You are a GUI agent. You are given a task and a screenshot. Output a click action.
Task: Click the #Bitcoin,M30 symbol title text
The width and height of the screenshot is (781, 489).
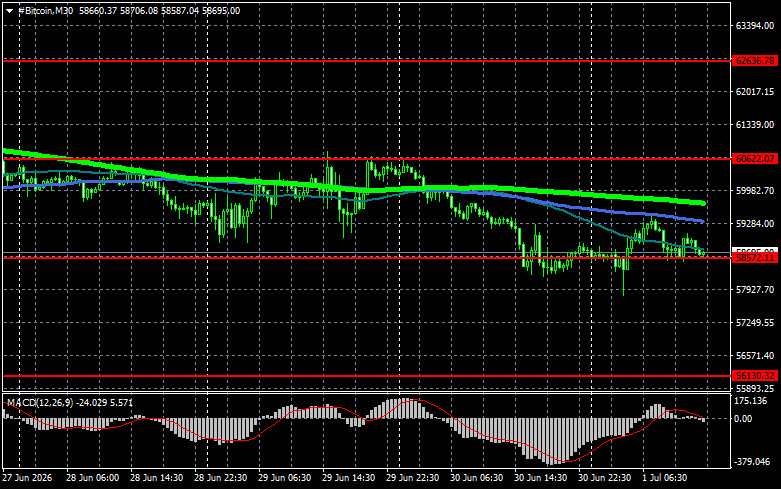(45, 10)
